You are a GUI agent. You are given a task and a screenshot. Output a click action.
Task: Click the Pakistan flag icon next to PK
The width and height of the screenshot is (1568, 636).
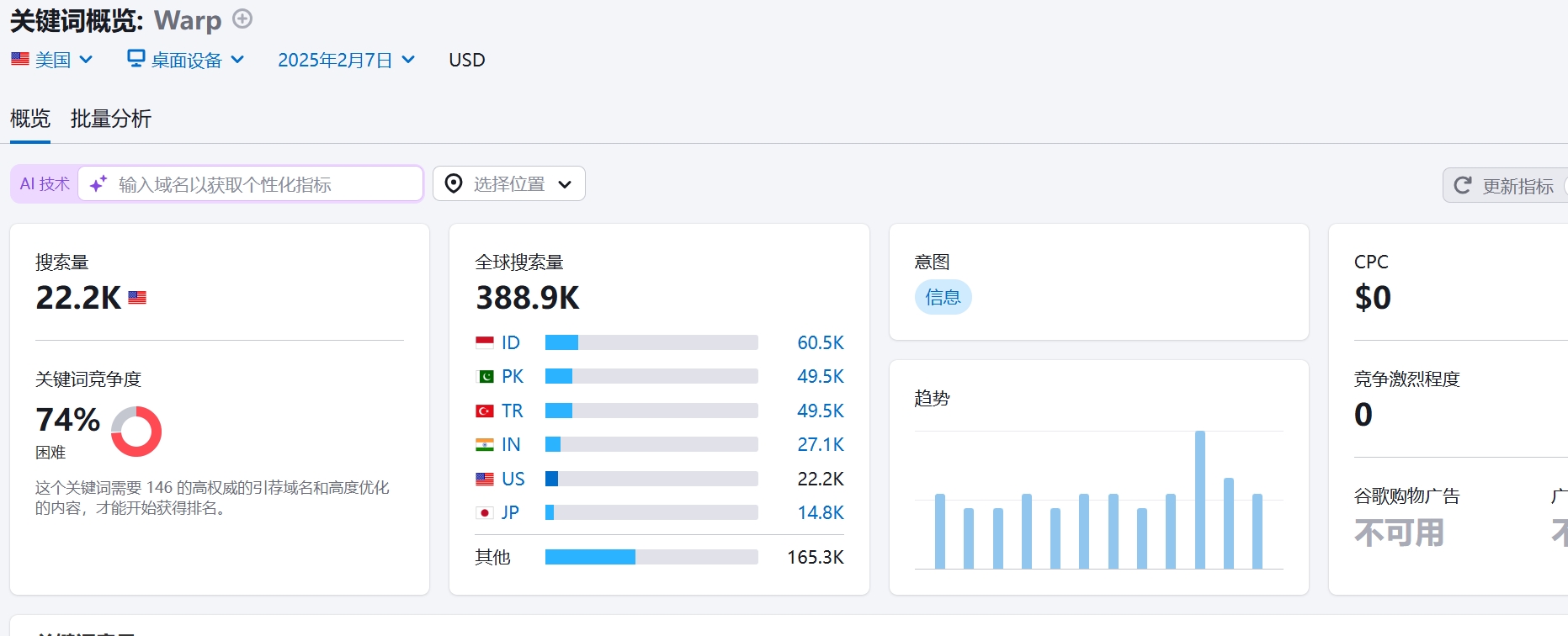tap(485, 377)
